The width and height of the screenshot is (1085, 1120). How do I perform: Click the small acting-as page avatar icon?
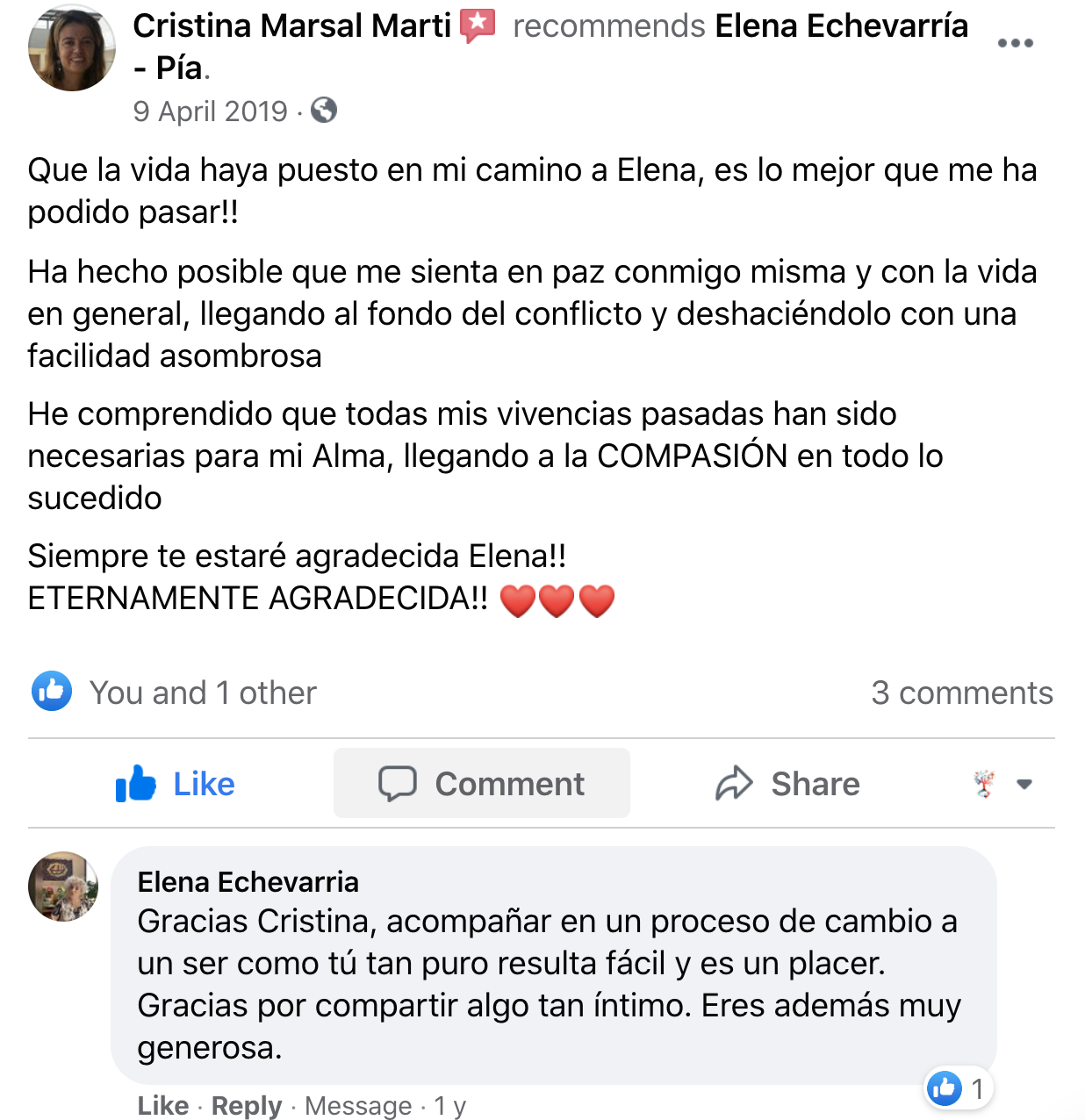pyautogui.click(x=985, y=783)
